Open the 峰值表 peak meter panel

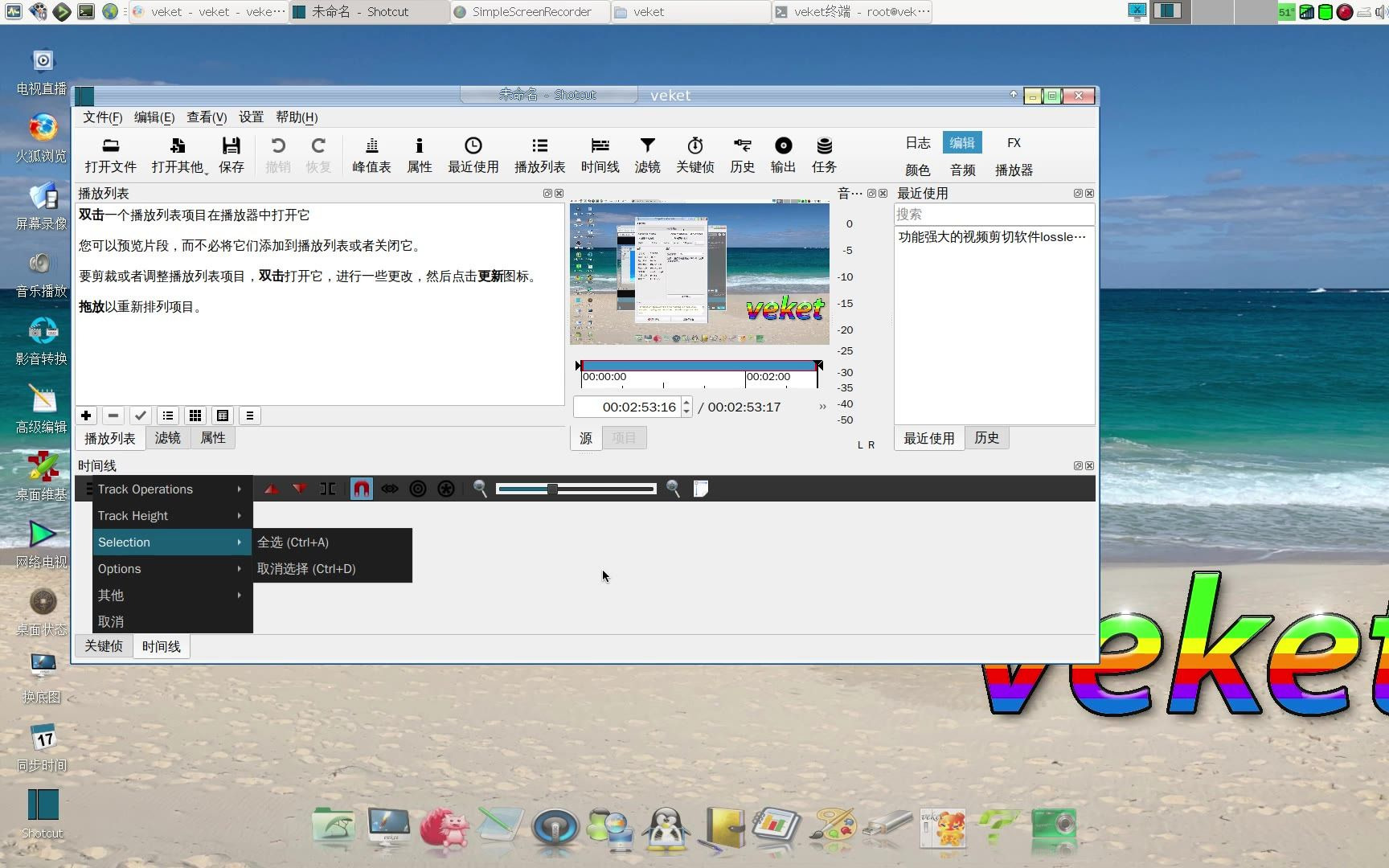tap(371, 154)
